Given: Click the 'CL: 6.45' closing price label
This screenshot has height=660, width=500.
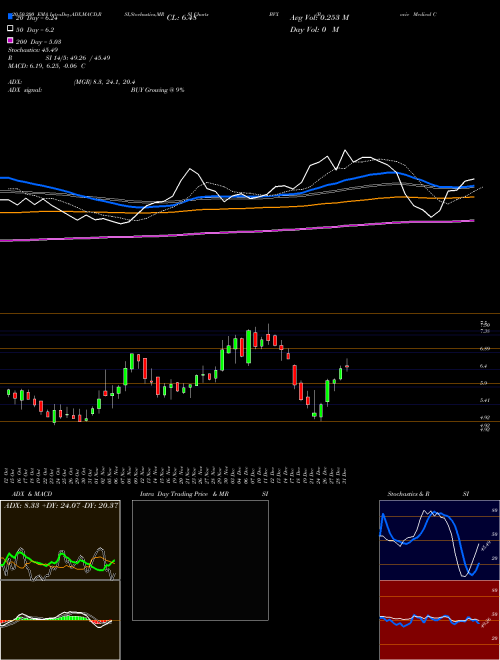Looking at the screenshot, I should pos(181,18).
